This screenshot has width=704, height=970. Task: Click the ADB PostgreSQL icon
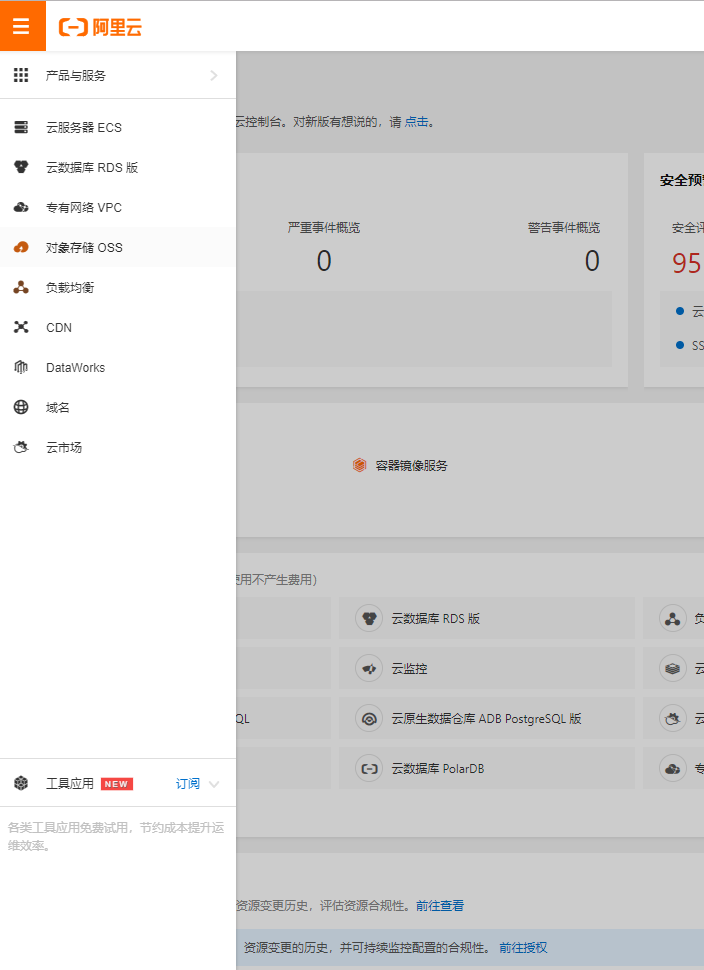[x=369, y=718]
